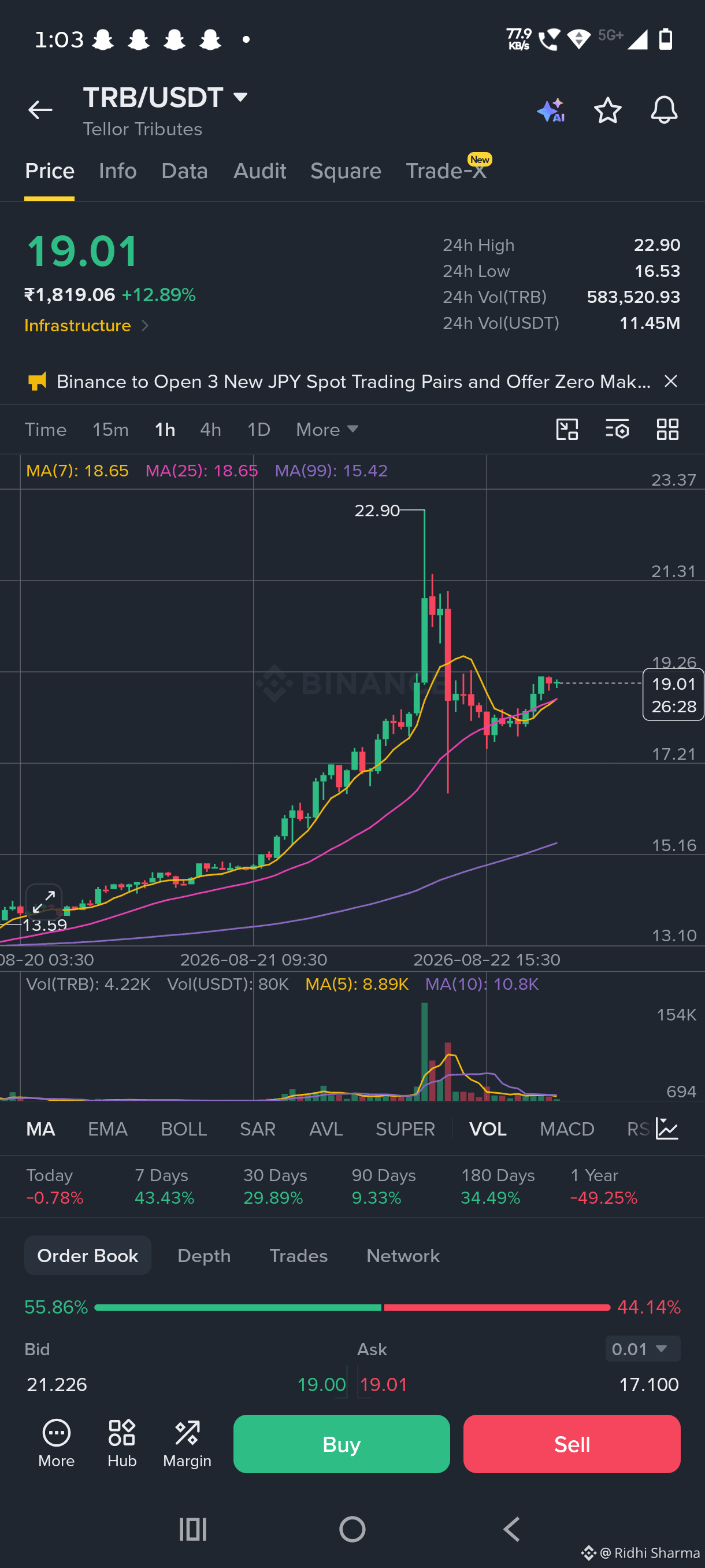Tap the Infrastructure category link

tap(77, 326)
